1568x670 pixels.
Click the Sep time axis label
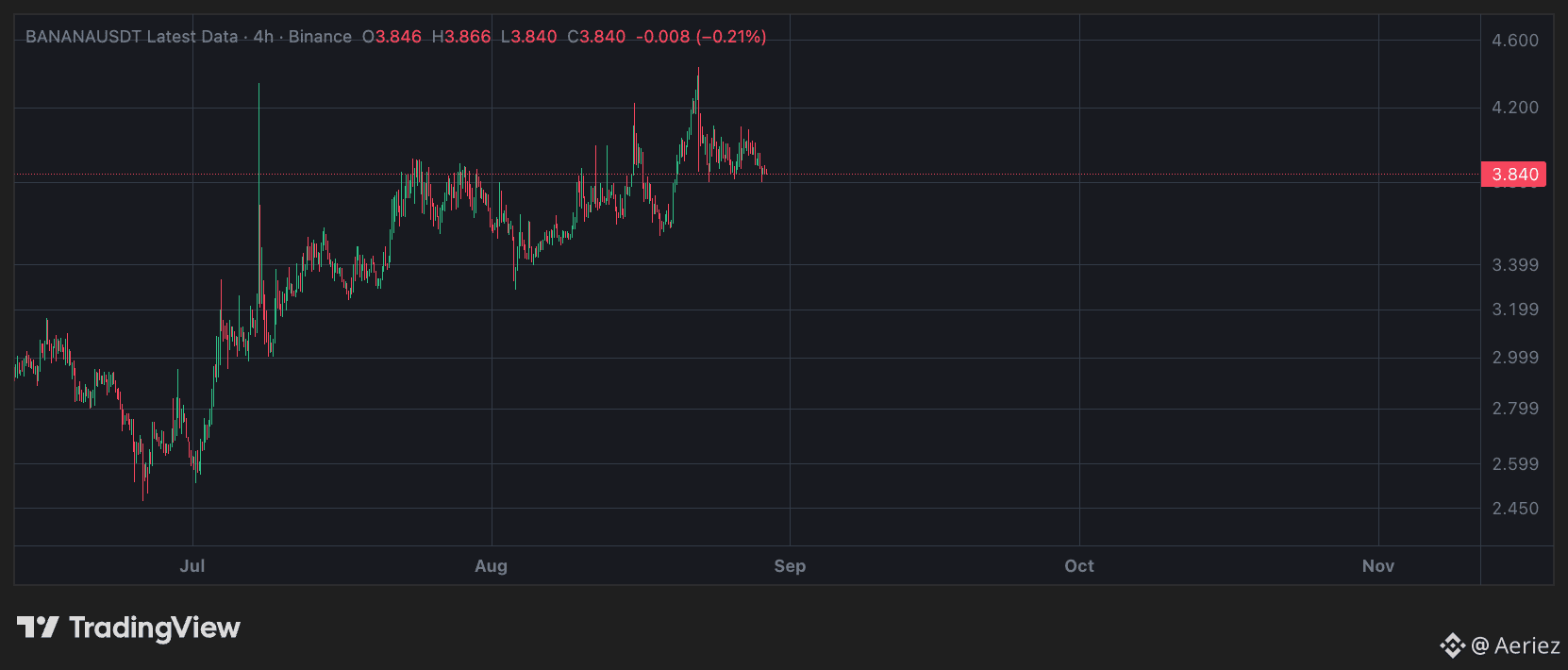[790, 566]
